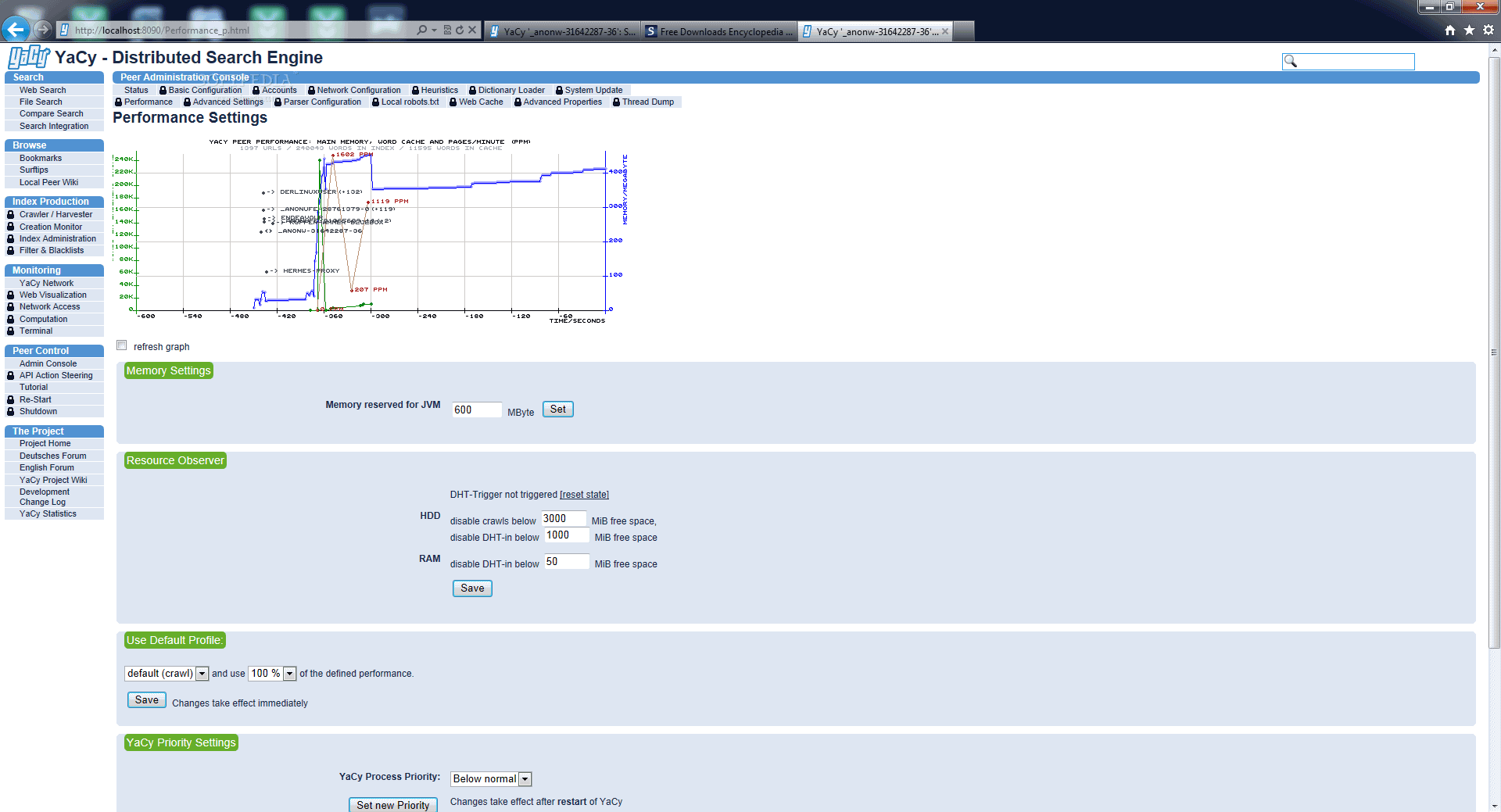Open Advanced Settings menu item
This screenshot has height=812, width=1501.
[x=227, y=102]
